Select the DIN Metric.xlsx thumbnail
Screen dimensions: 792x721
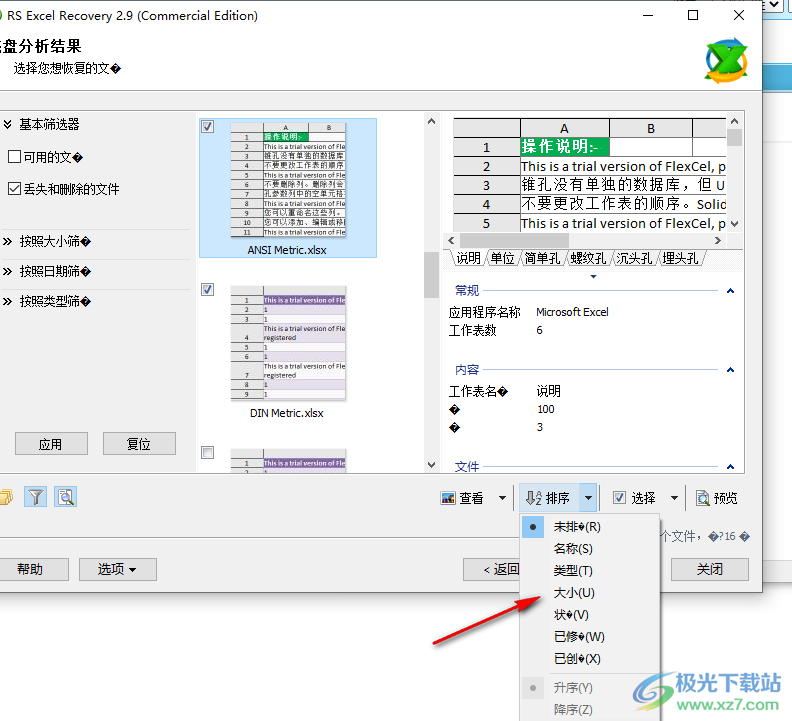pos(288,343)
